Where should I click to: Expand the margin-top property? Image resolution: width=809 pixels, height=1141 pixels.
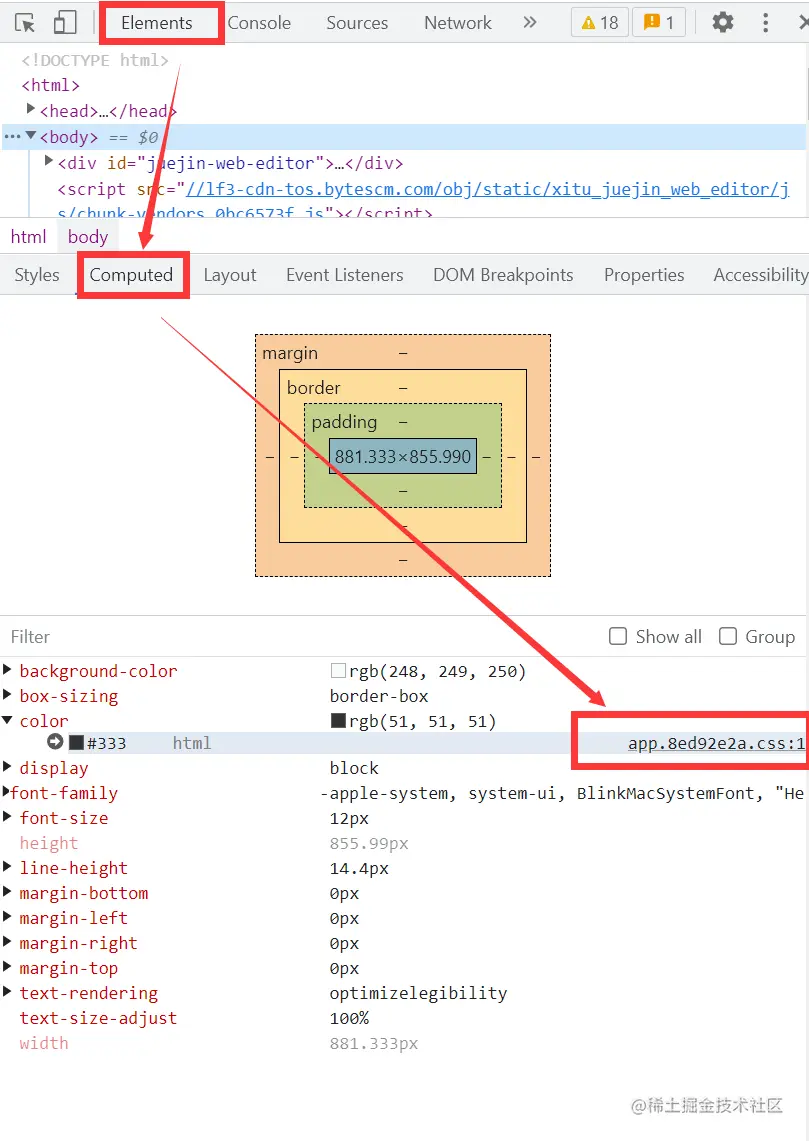[7, 966]
